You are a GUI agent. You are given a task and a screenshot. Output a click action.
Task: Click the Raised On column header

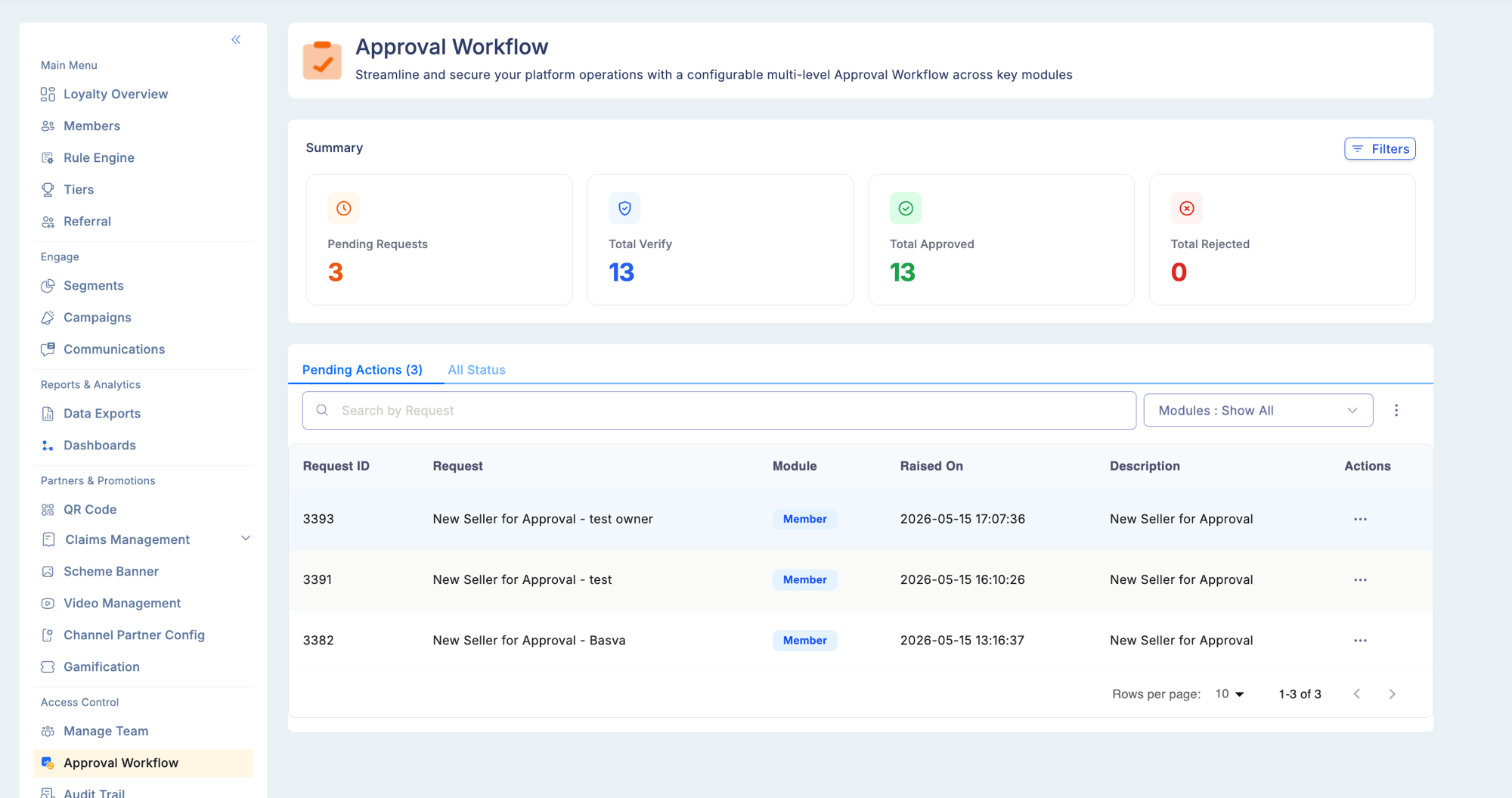[931, 466]
